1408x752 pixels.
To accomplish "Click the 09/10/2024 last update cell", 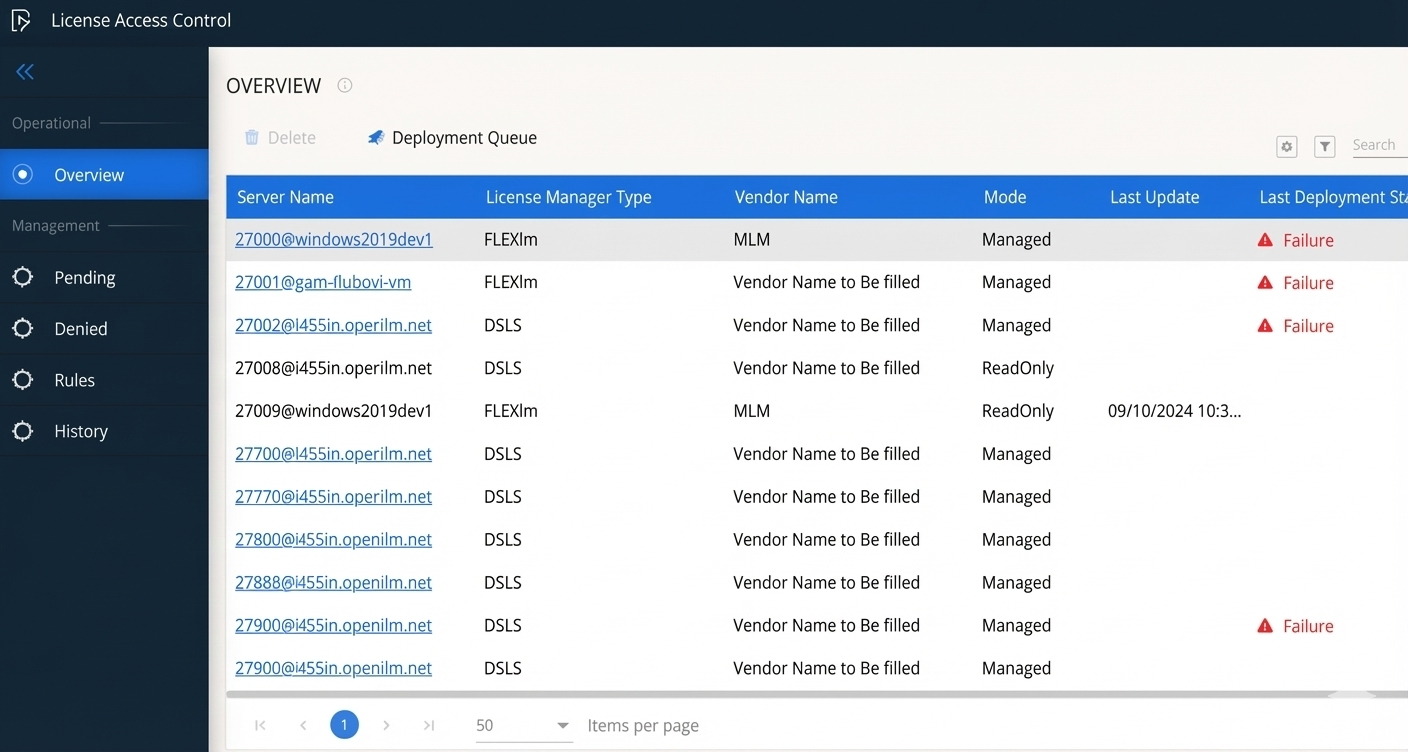I will [x=1175, y=411].
